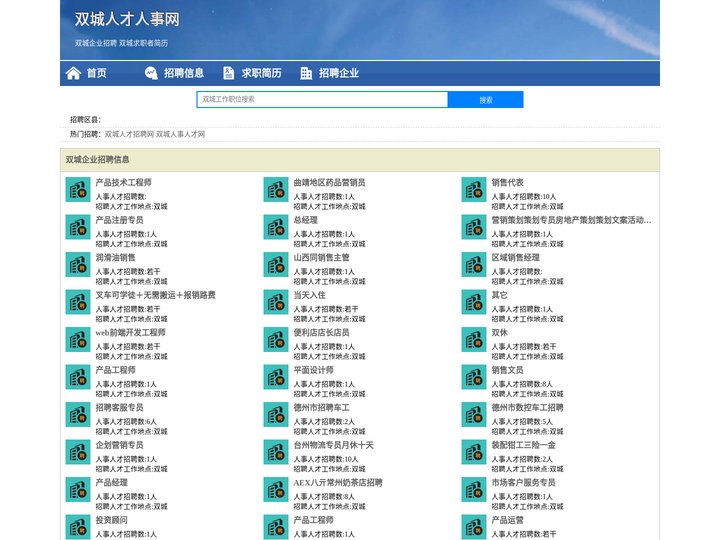This screenshot has width=720, height=540.
Task: Open the 台州物流专员月休十天 job listing
Action: pyautogui.click(x=333, y=445)
